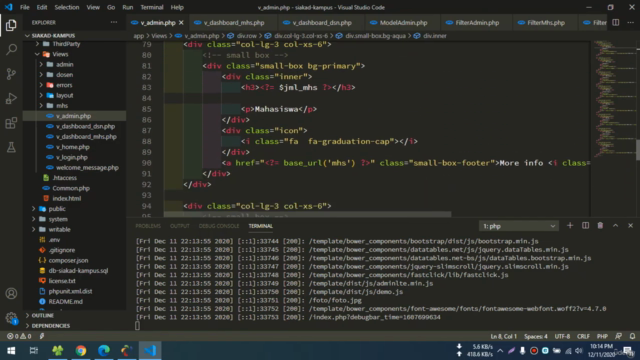Image resolution: width=640 pixels, height=360 pixels.
Task: Click errors and warnings status indicator
Action: [19, 336]
